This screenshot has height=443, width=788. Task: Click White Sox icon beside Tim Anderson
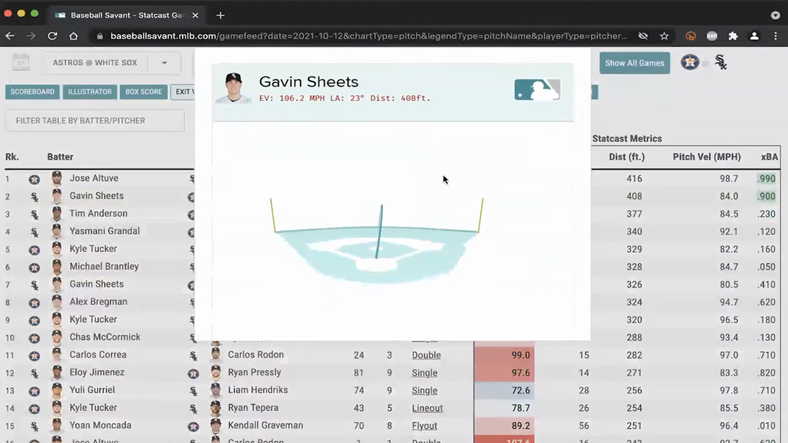point(34,214)
